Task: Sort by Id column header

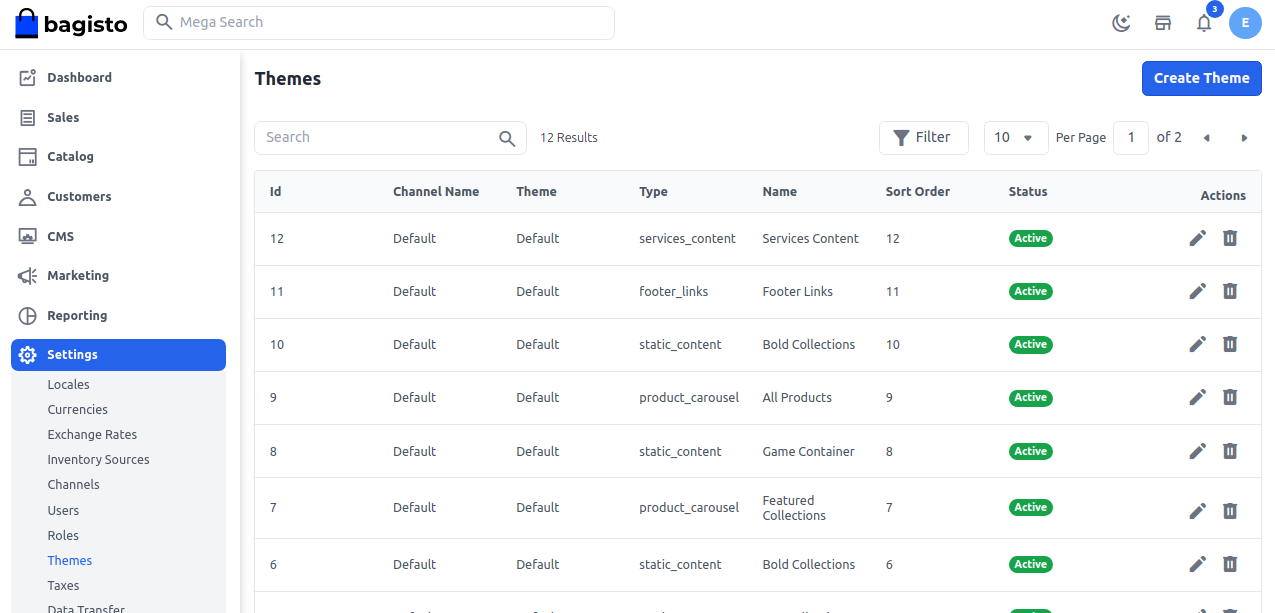Action: pyautogui.click(x=275, y=191)
